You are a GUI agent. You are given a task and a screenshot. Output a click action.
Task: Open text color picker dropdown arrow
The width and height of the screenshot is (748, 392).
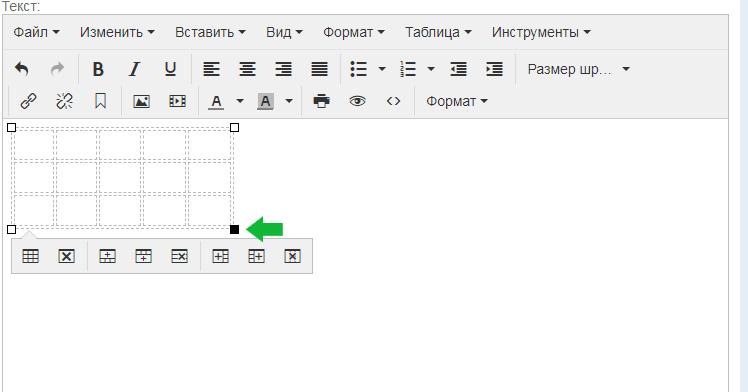[x=240, y=101]
